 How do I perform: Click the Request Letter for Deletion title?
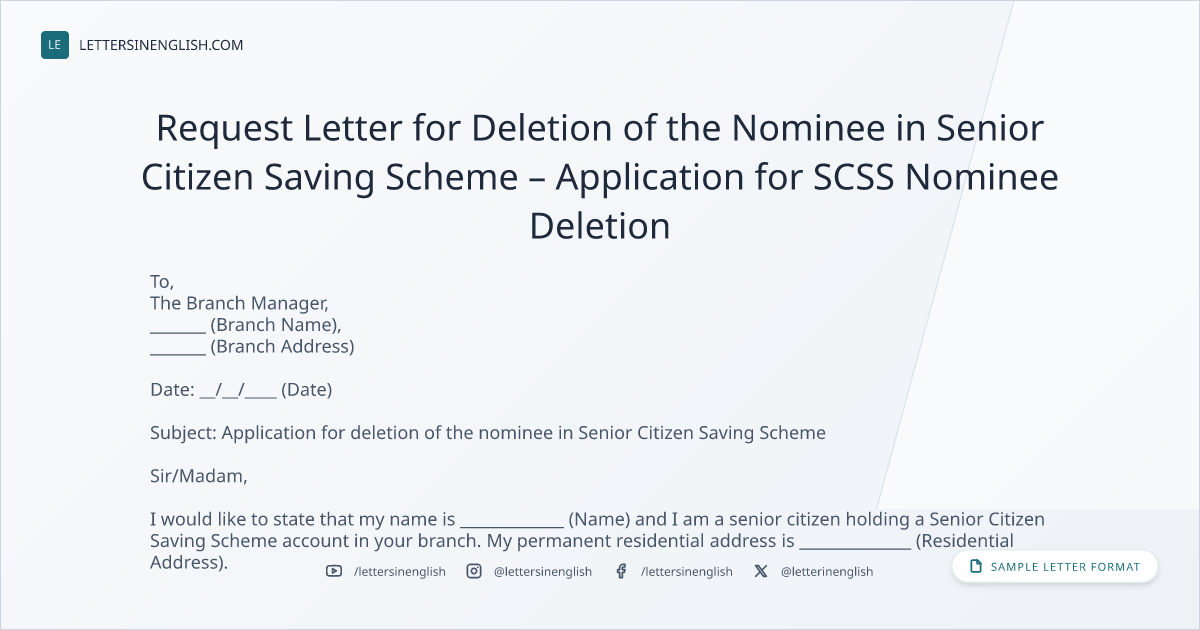(x=600, y=177)
